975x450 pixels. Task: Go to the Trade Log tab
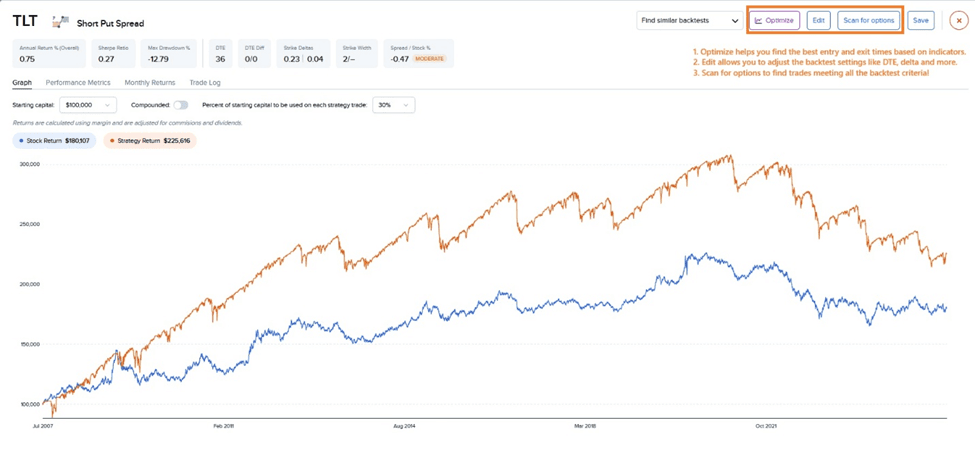click(x=205, y=83)
